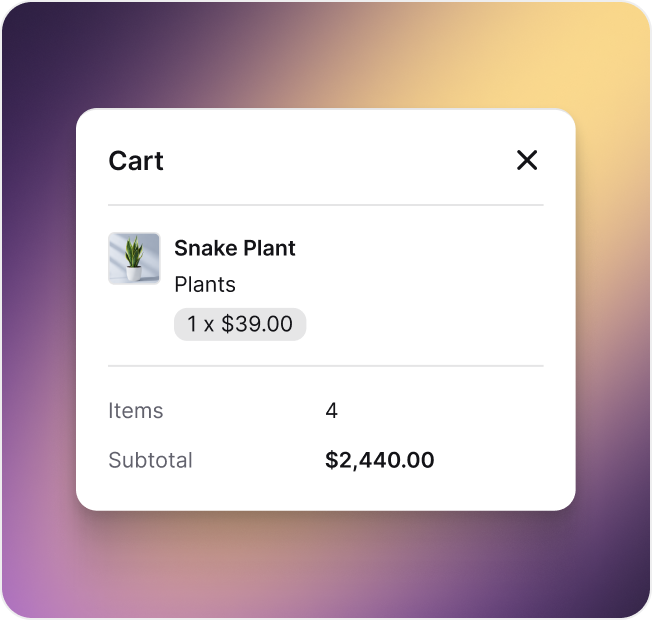This screenshot has width=652, height=620.
Task: Click the word Plant in the product title
Action: coord(269,248)
